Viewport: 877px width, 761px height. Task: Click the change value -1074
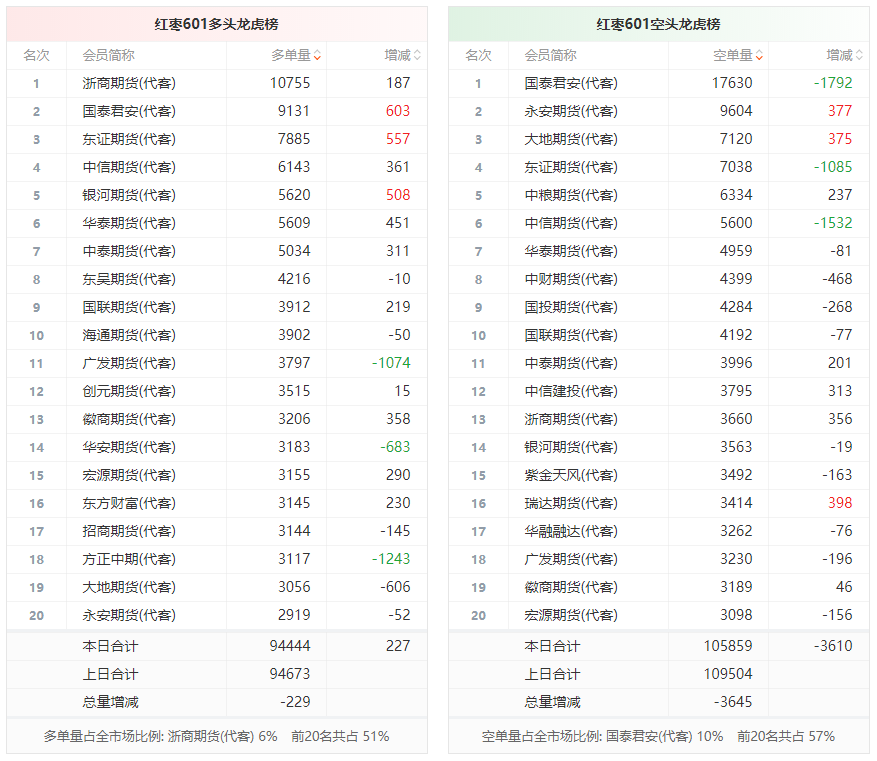[x=391, y=363]
